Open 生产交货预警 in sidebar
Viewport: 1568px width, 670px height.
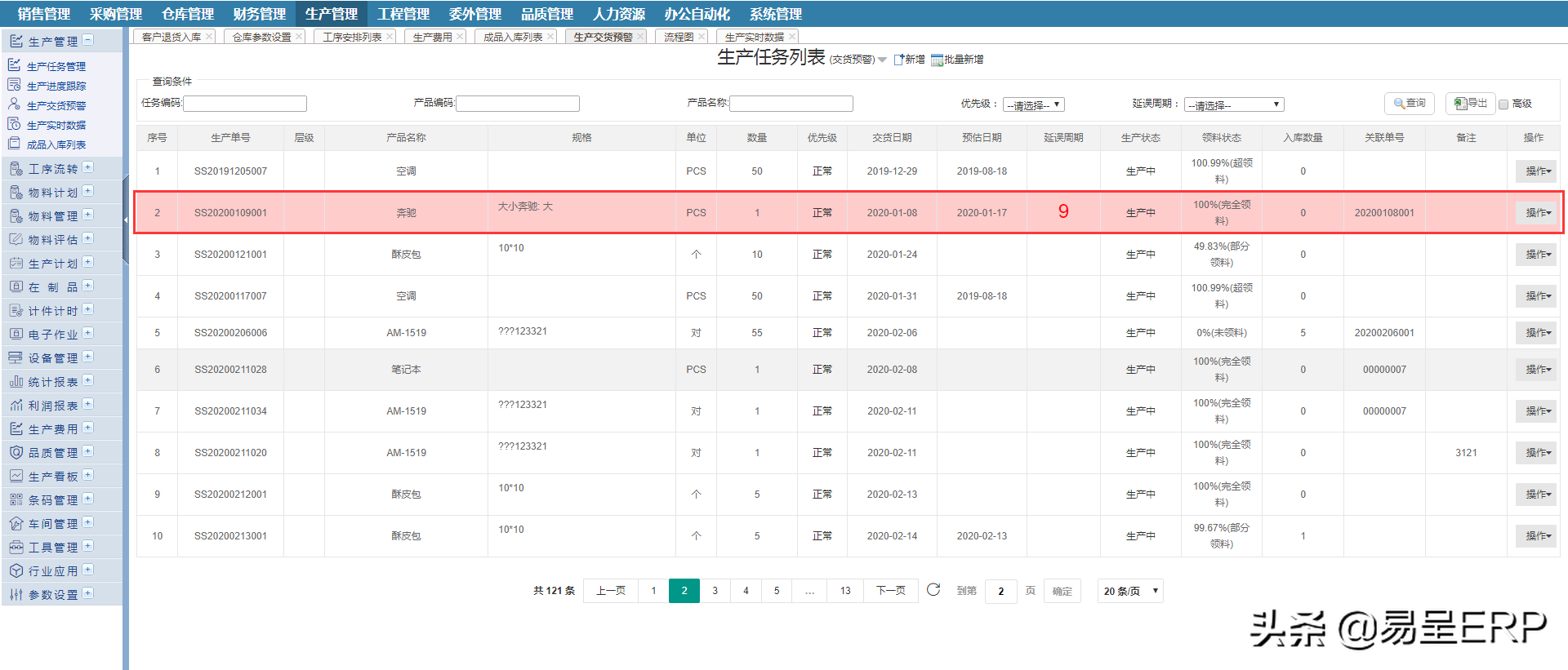[x=56, y=105]
